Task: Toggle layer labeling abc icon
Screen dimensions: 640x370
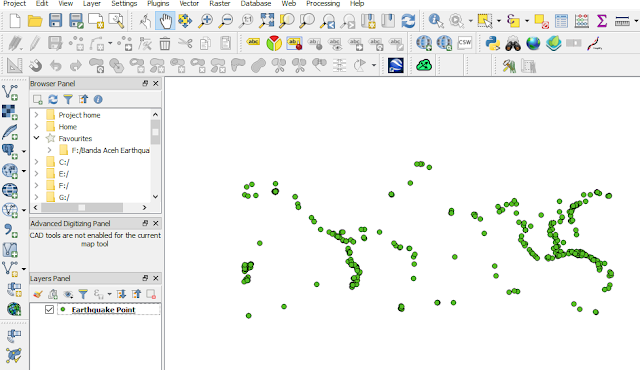Action: pos(253,42)
